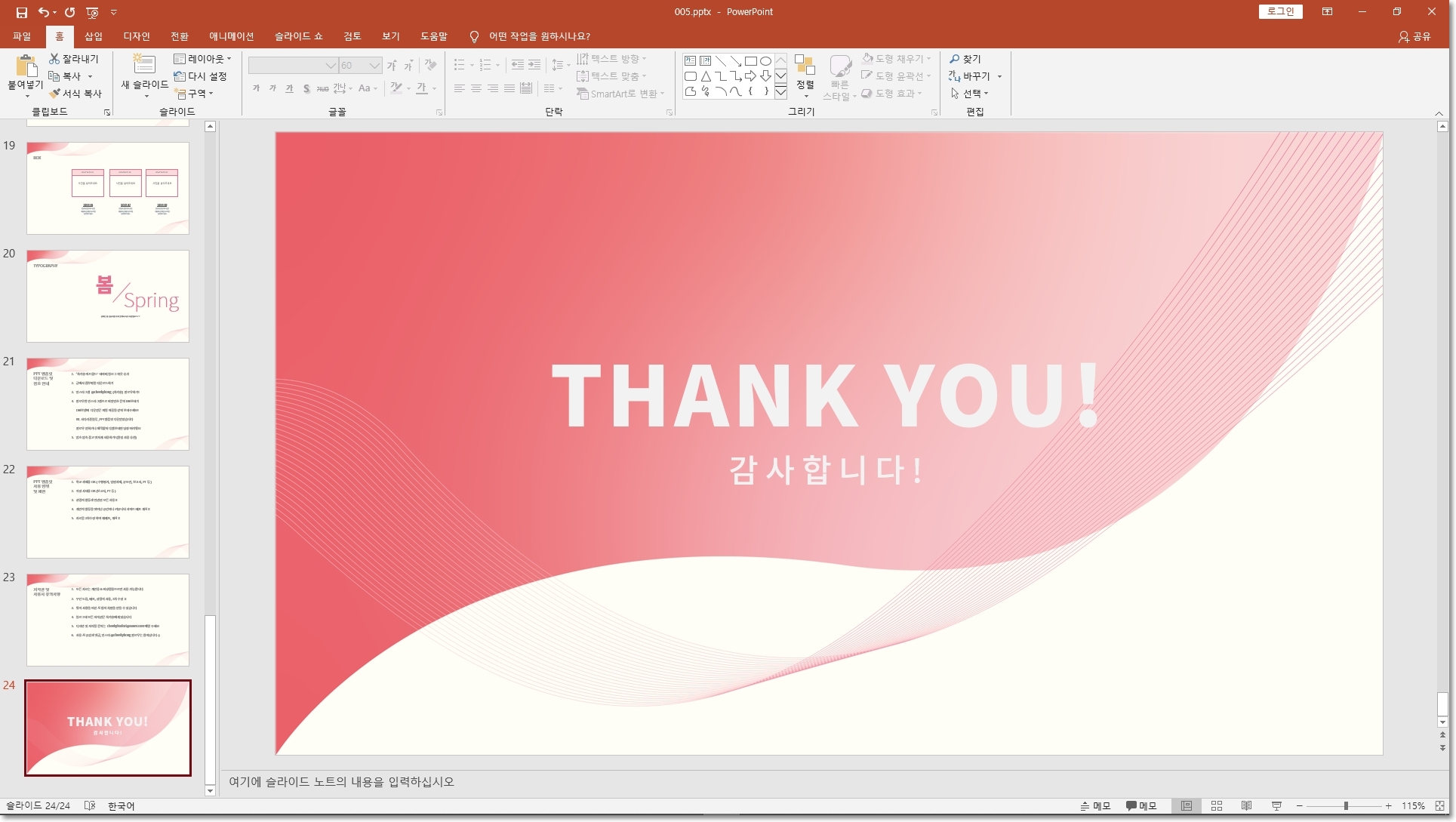Image resolution: width=1456 pixels, height=822 pixels.
Task: Click Reset slide (다시 설정)
Action: 200,76
